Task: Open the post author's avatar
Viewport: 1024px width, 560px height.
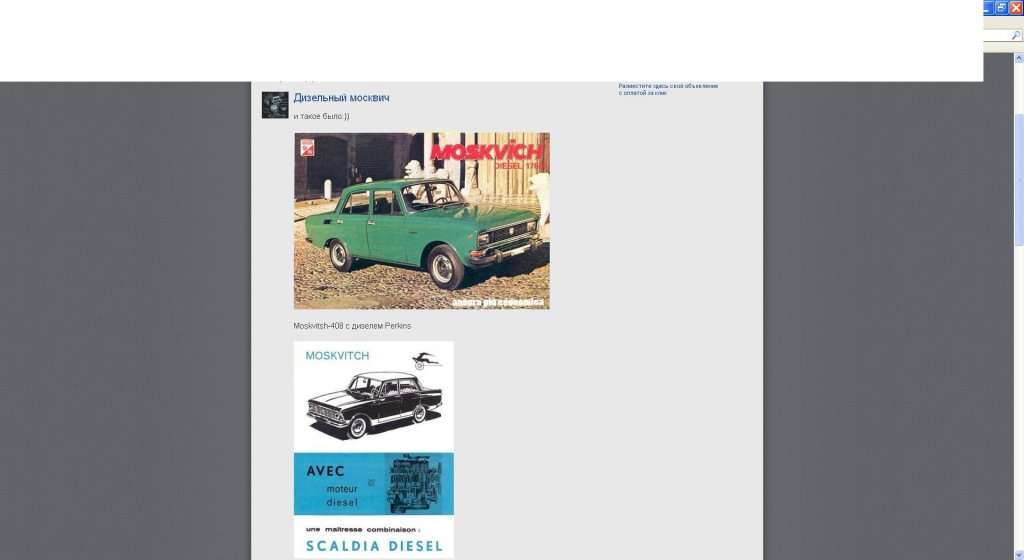Action: pyautogui.click(x=275, y=105)
